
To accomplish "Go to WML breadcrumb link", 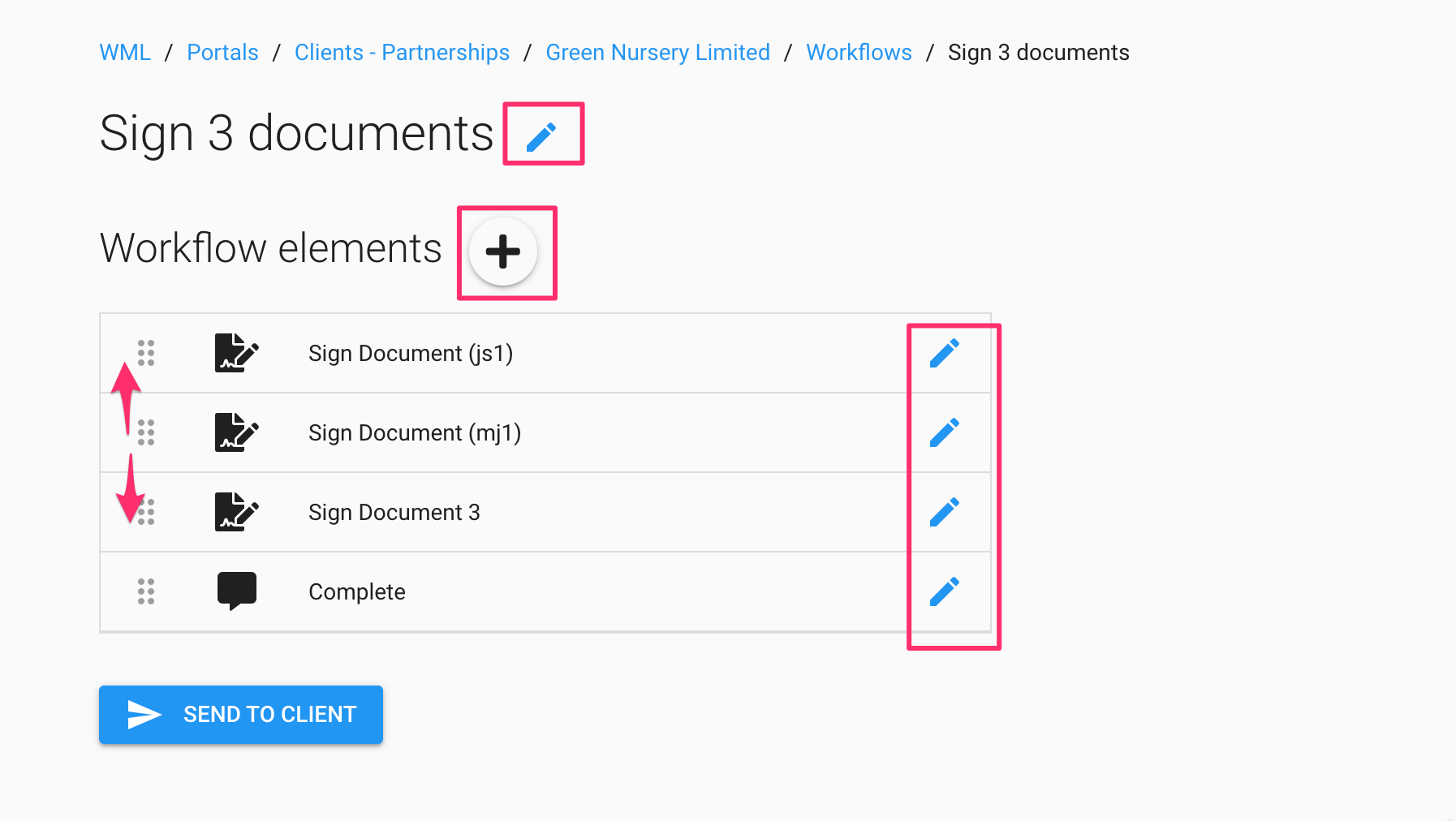I will [125, 53].
